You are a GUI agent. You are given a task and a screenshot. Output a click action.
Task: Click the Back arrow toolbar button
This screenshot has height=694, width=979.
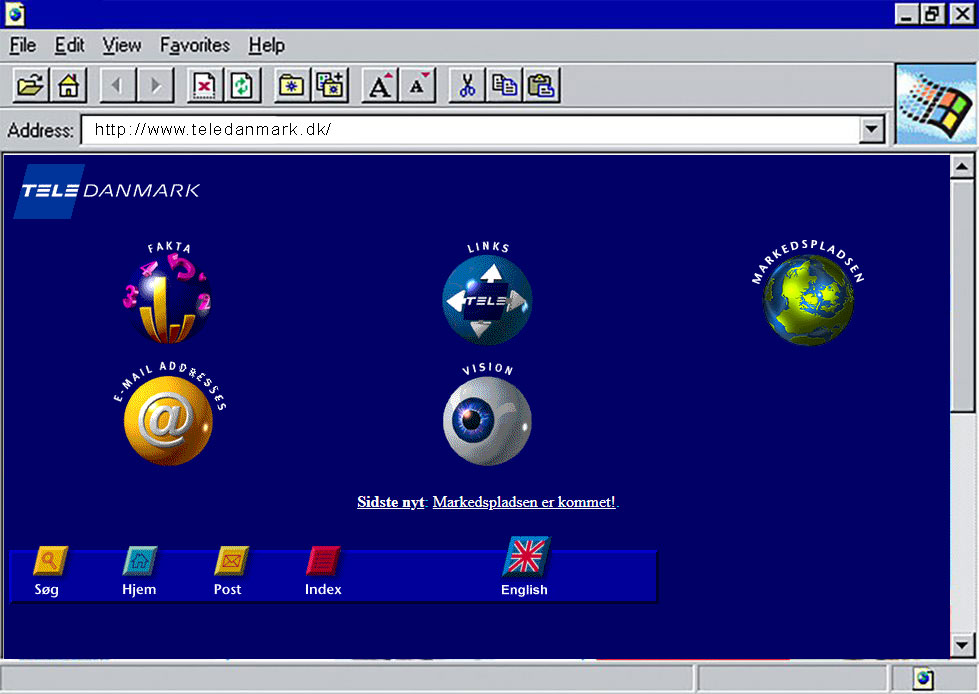117,85
